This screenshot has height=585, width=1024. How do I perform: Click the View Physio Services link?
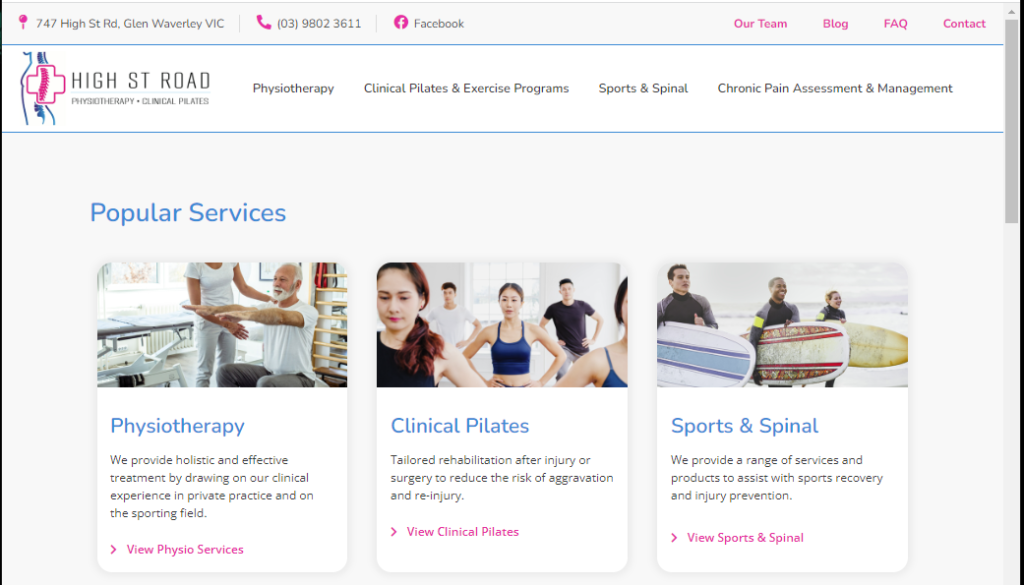pos(185,550)
